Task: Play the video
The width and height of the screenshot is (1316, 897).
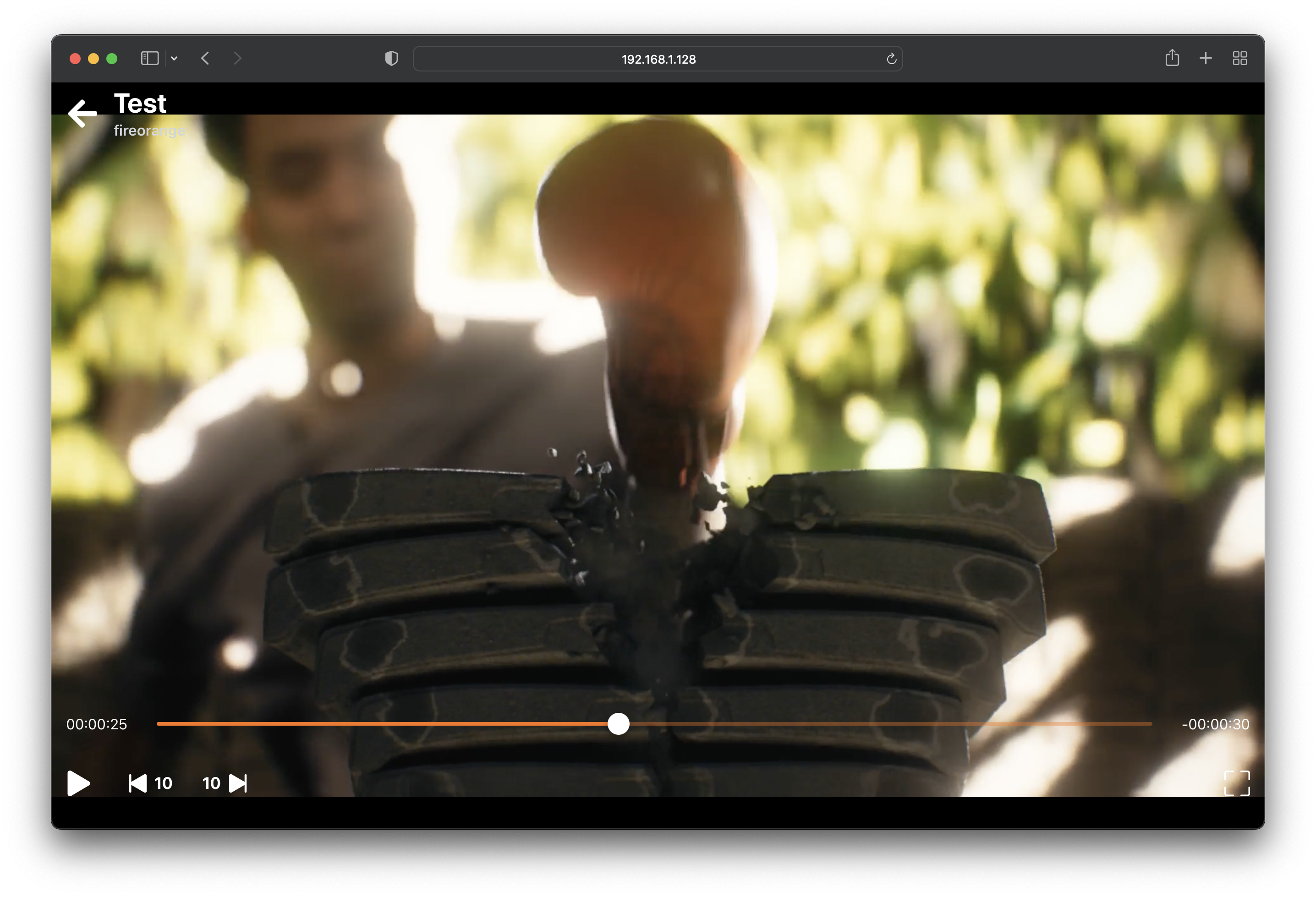Action: 78,782
